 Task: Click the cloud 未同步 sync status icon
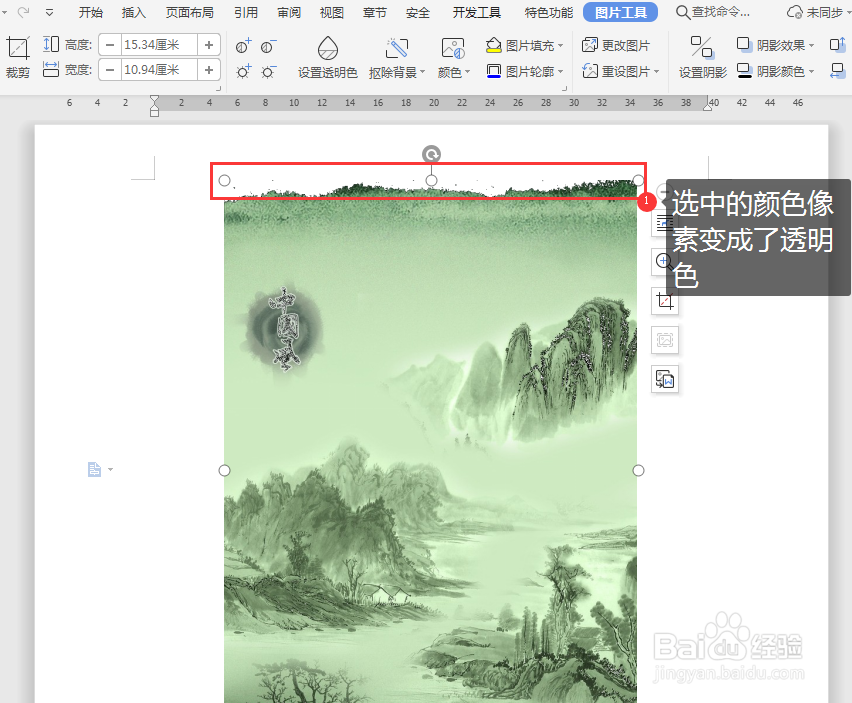pos(794,12)
